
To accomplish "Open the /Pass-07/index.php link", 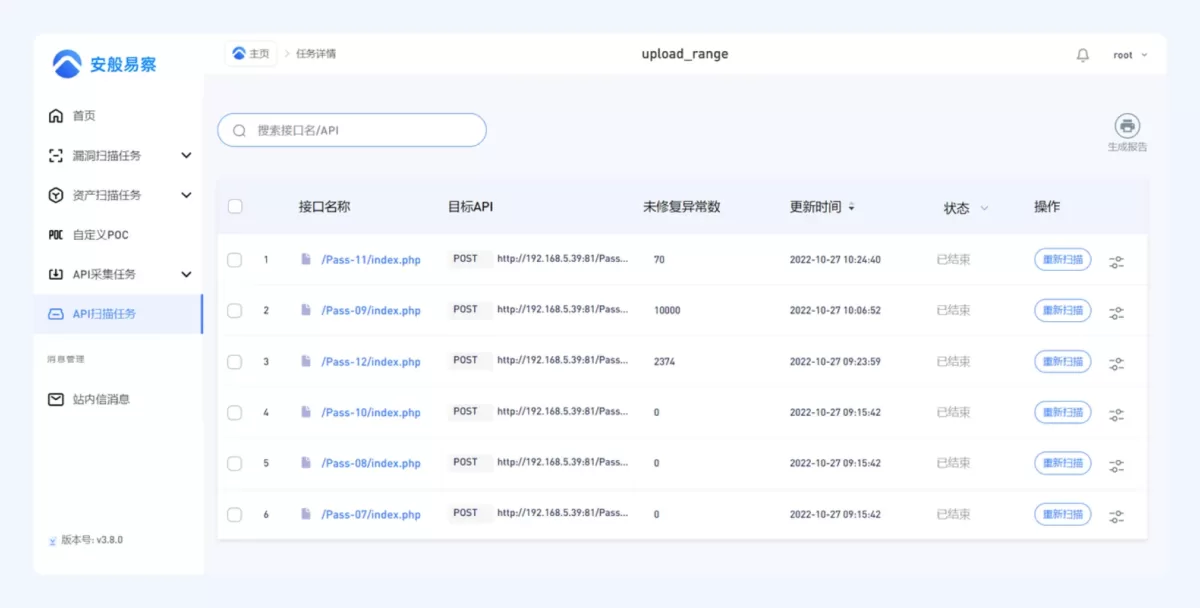I will coord(371,515).
